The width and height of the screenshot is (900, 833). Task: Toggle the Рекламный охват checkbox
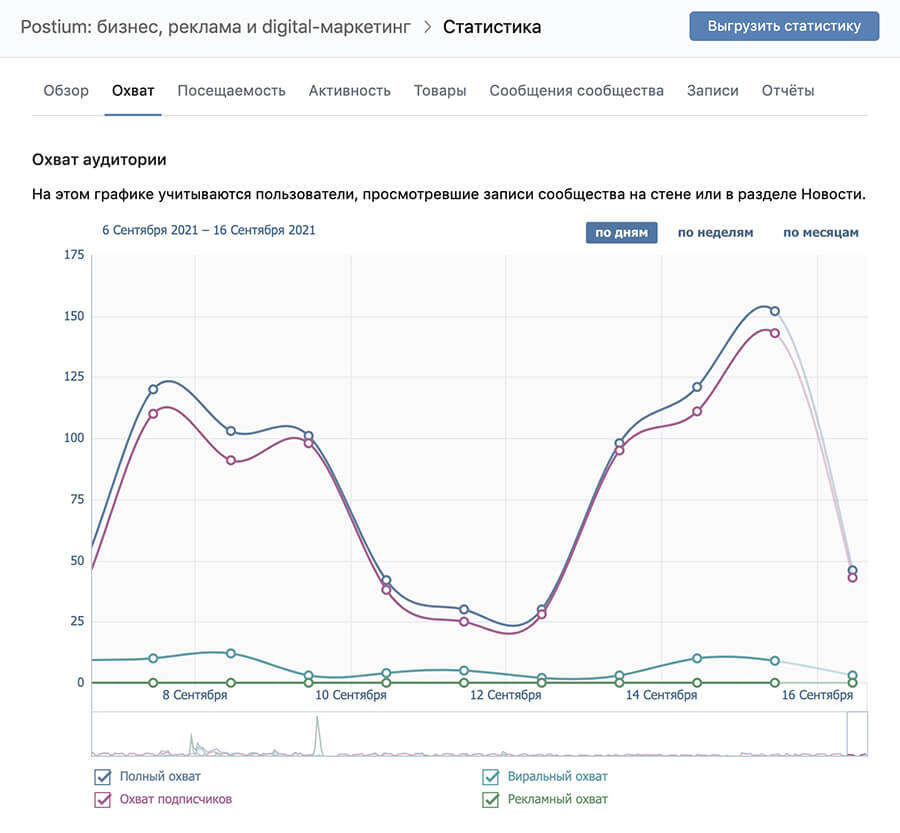(x=491, y=799)
